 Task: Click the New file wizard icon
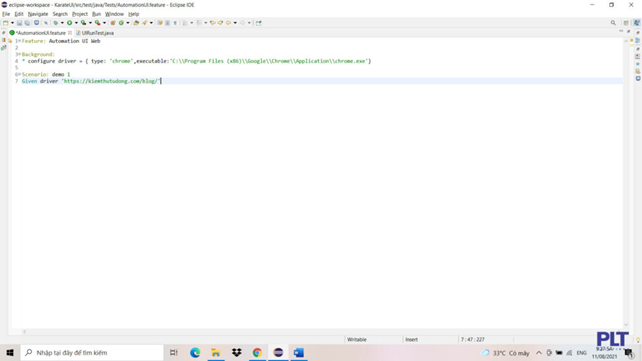click(x=6, y=23)
